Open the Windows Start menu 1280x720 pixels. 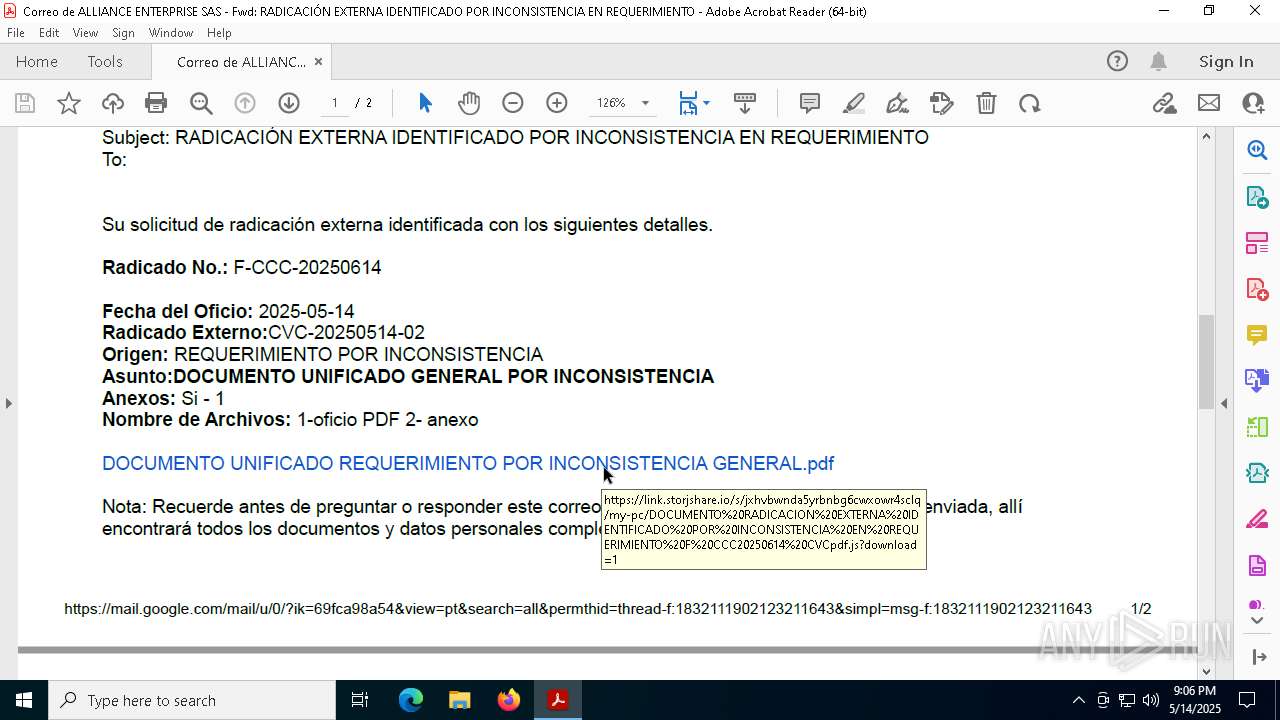pos(23,700)
